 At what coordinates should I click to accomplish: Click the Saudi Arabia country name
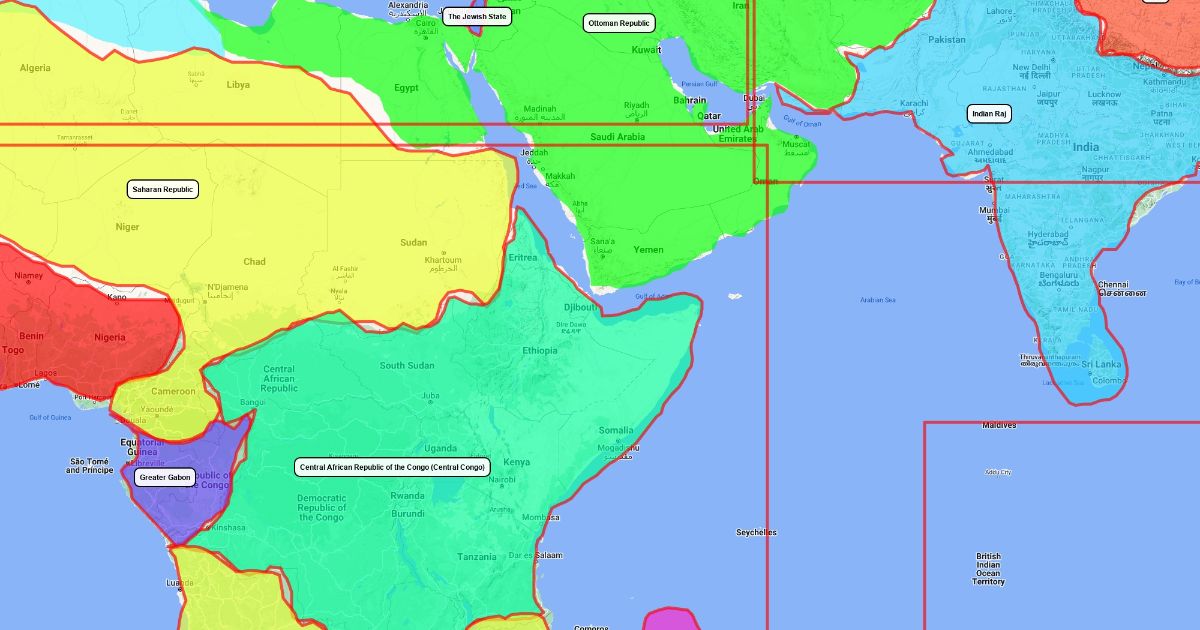point(617,137)
